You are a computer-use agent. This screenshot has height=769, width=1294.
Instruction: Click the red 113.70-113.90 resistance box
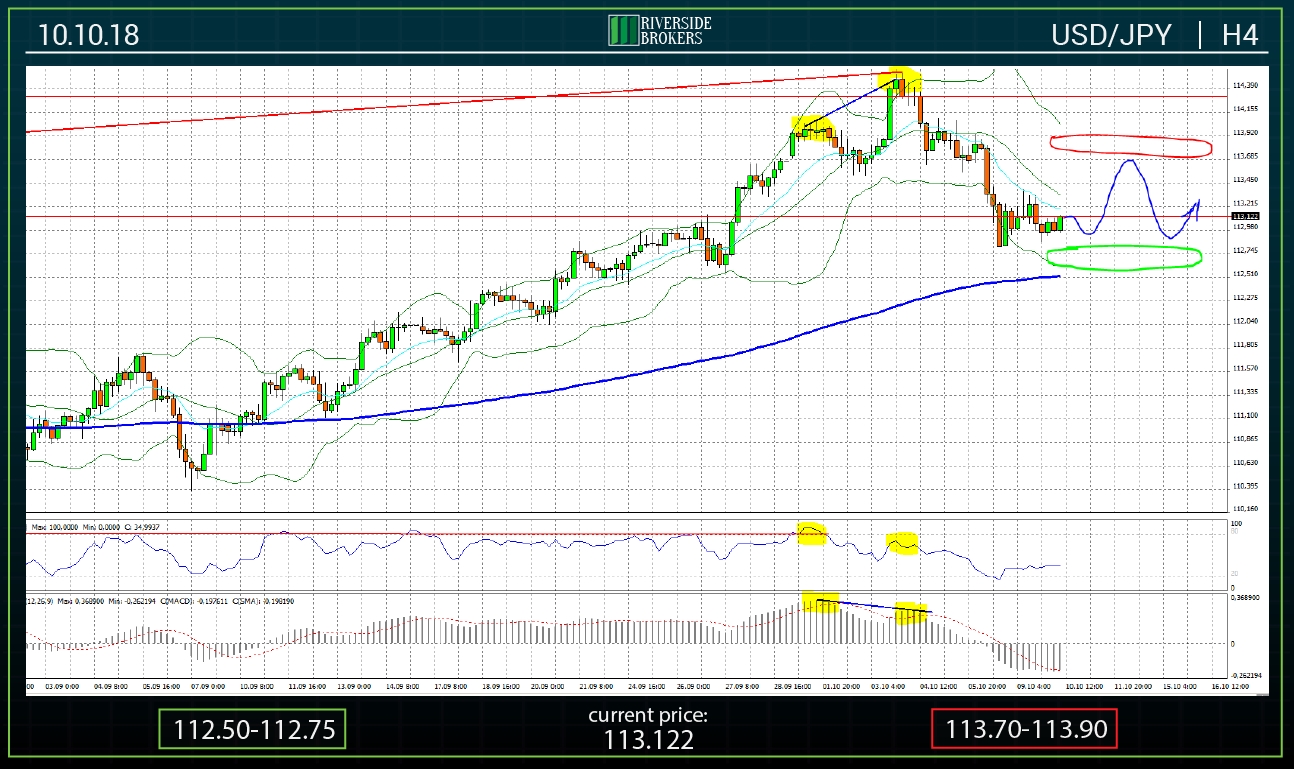1024,729
